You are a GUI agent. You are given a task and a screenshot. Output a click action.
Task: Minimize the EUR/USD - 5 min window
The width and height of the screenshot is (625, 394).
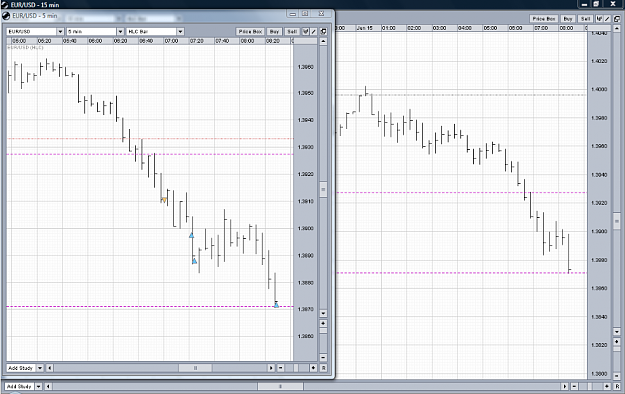coord(292,14)
